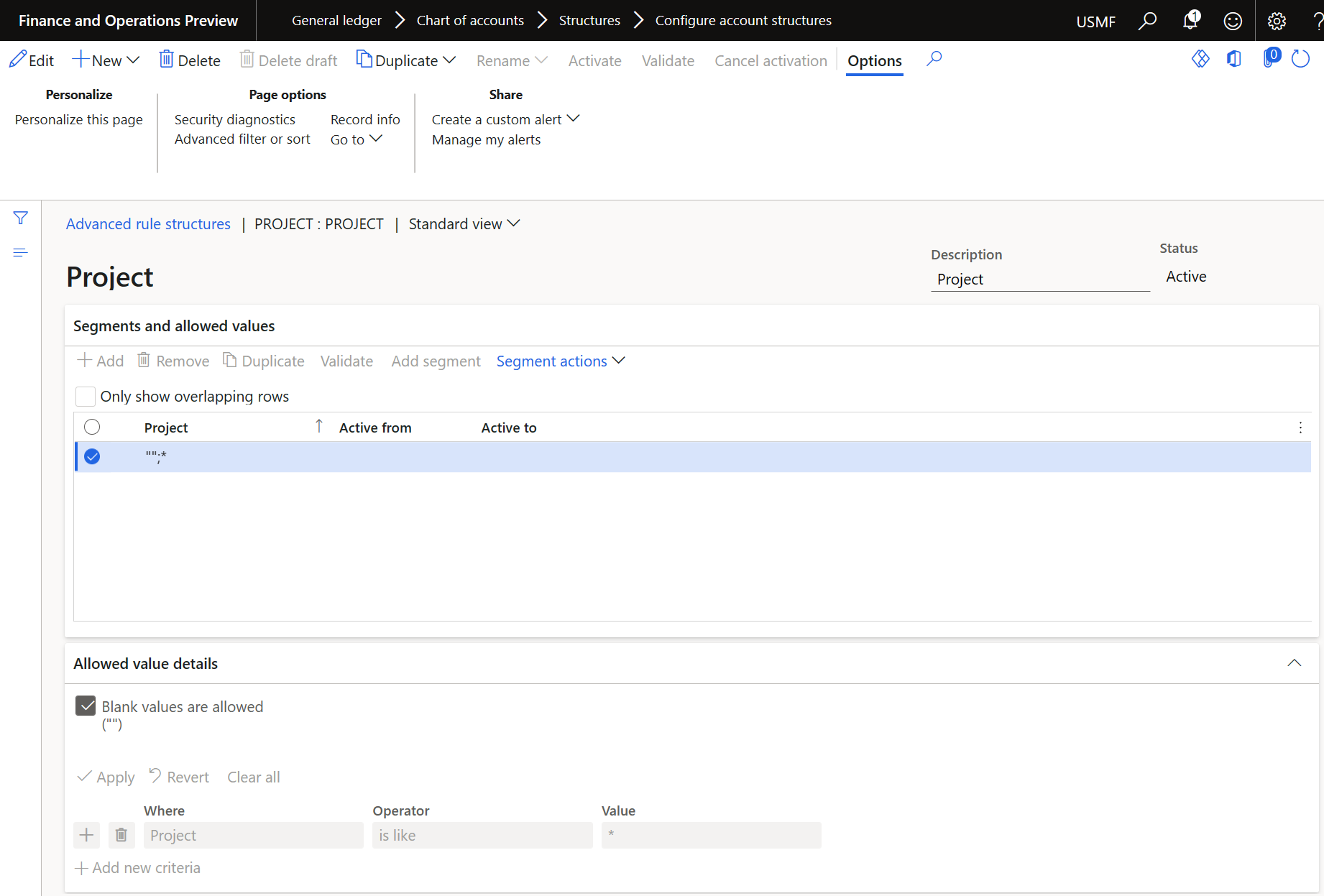The height and width of the screenshot is (896, 1324).
Task: Click the attachments icon with zero badge
Action: point(1271,58)
